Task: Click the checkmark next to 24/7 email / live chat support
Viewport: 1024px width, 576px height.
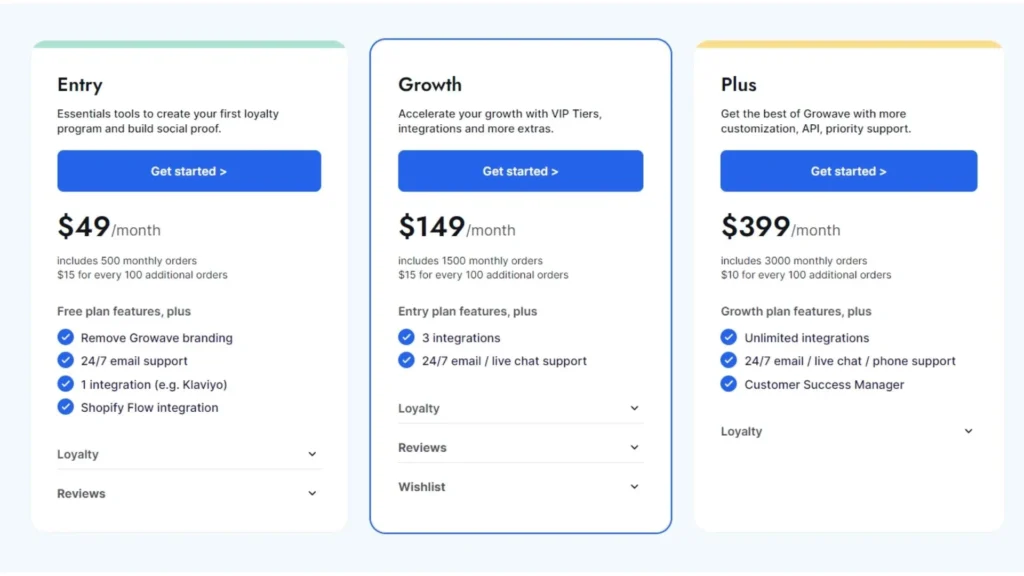Action: (406, 361)
